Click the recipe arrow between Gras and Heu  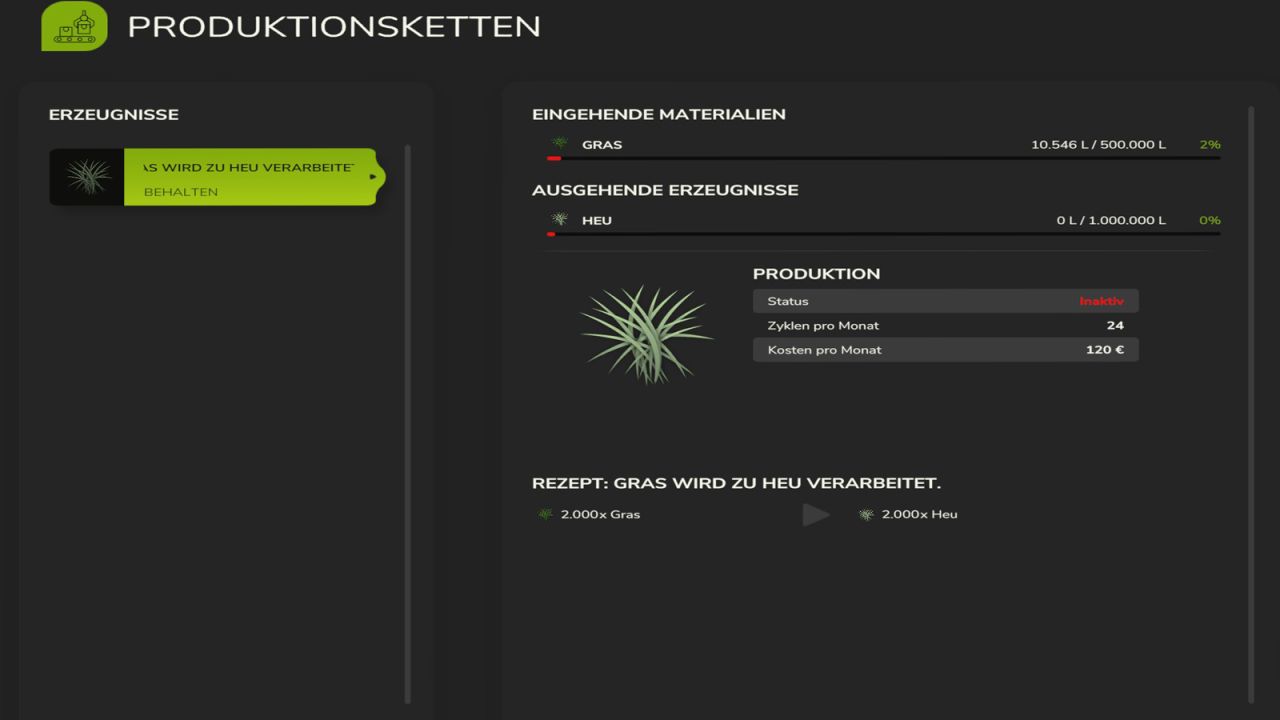pos(816,514)
